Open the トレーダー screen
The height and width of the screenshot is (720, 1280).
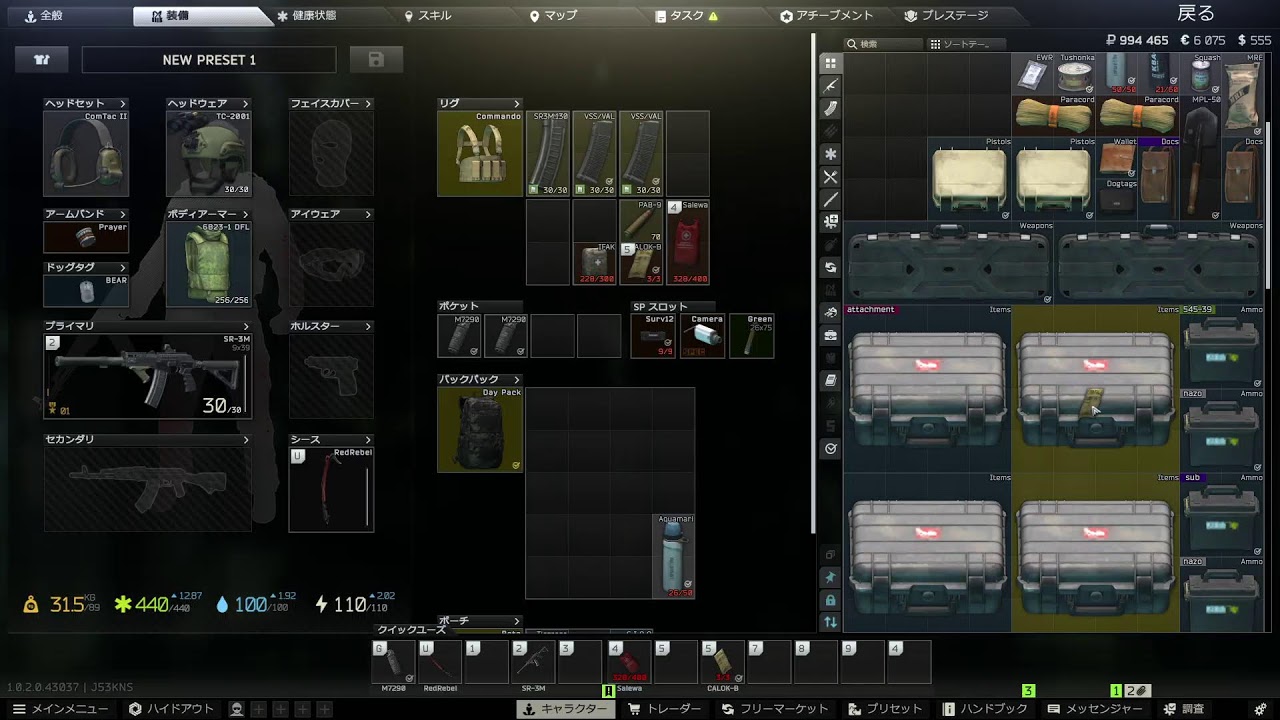664,709
